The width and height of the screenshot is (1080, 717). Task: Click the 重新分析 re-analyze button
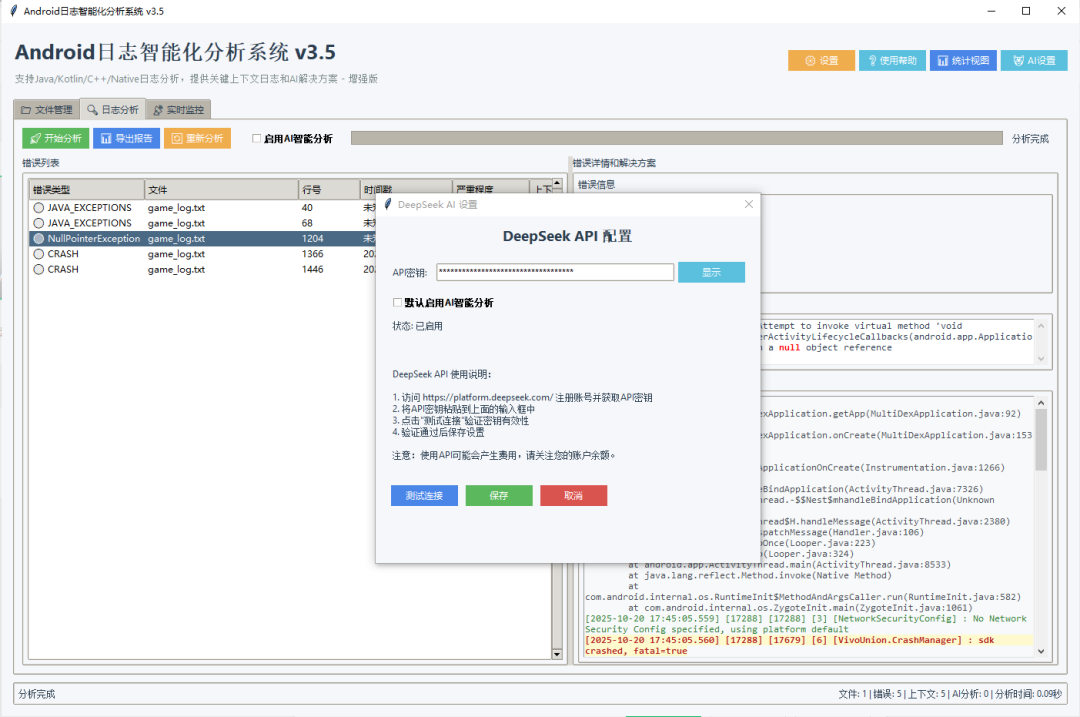click(198, 138)
